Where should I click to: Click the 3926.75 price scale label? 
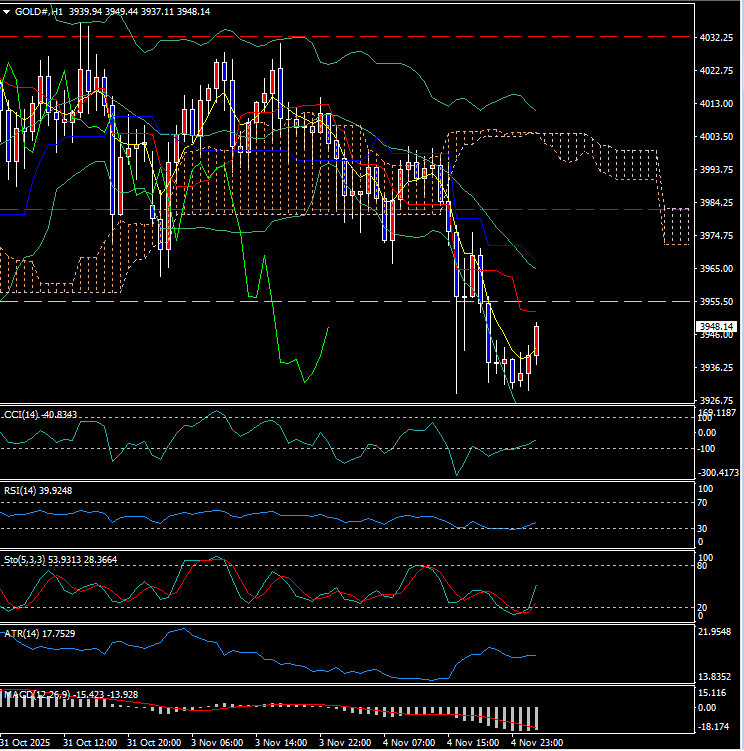click(716, 400)
